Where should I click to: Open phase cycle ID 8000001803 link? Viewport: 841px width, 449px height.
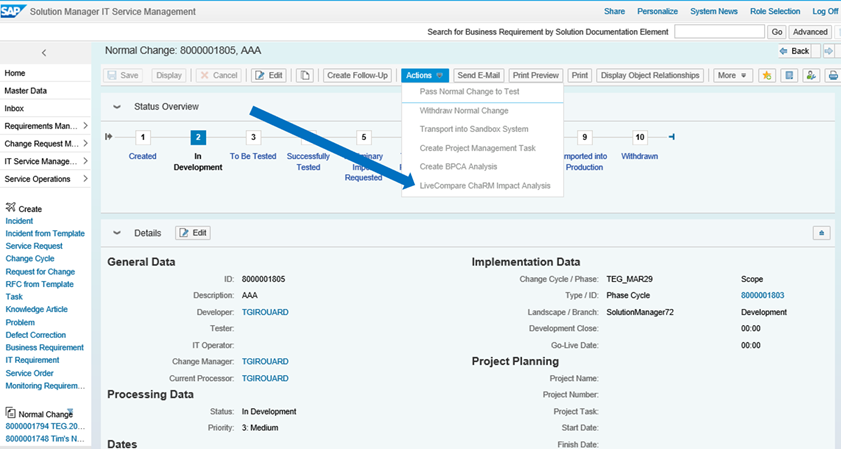coord(763,295)
